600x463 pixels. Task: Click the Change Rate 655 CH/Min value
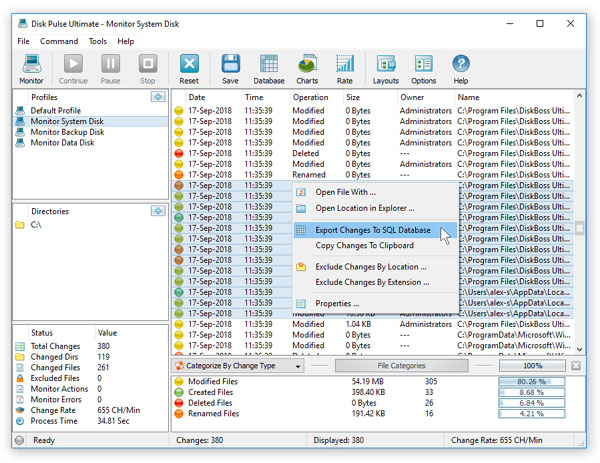[119, 410]
